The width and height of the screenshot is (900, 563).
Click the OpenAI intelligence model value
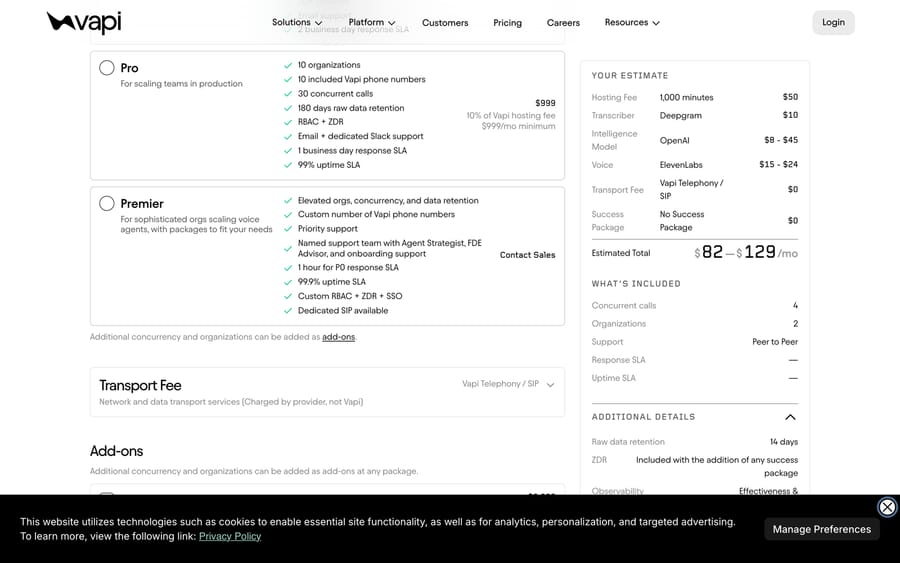674,140
